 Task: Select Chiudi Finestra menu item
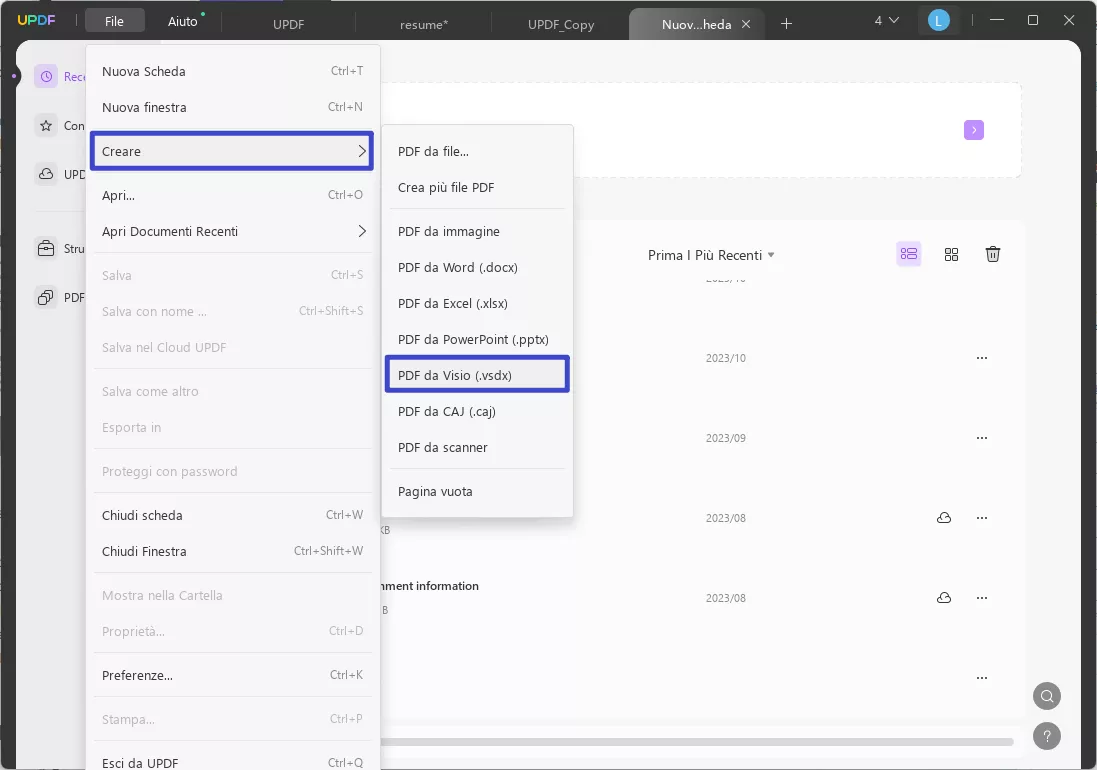tap(232, 551)
